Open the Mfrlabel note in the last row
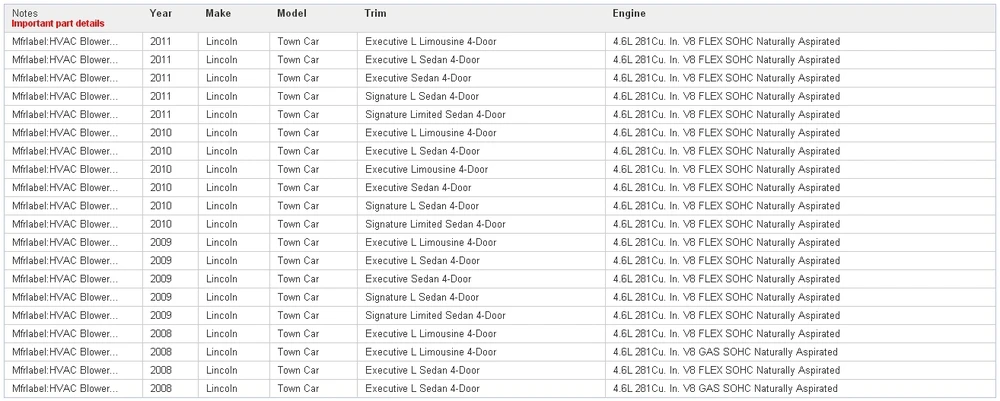1000x401 pixels. point(65,388)
